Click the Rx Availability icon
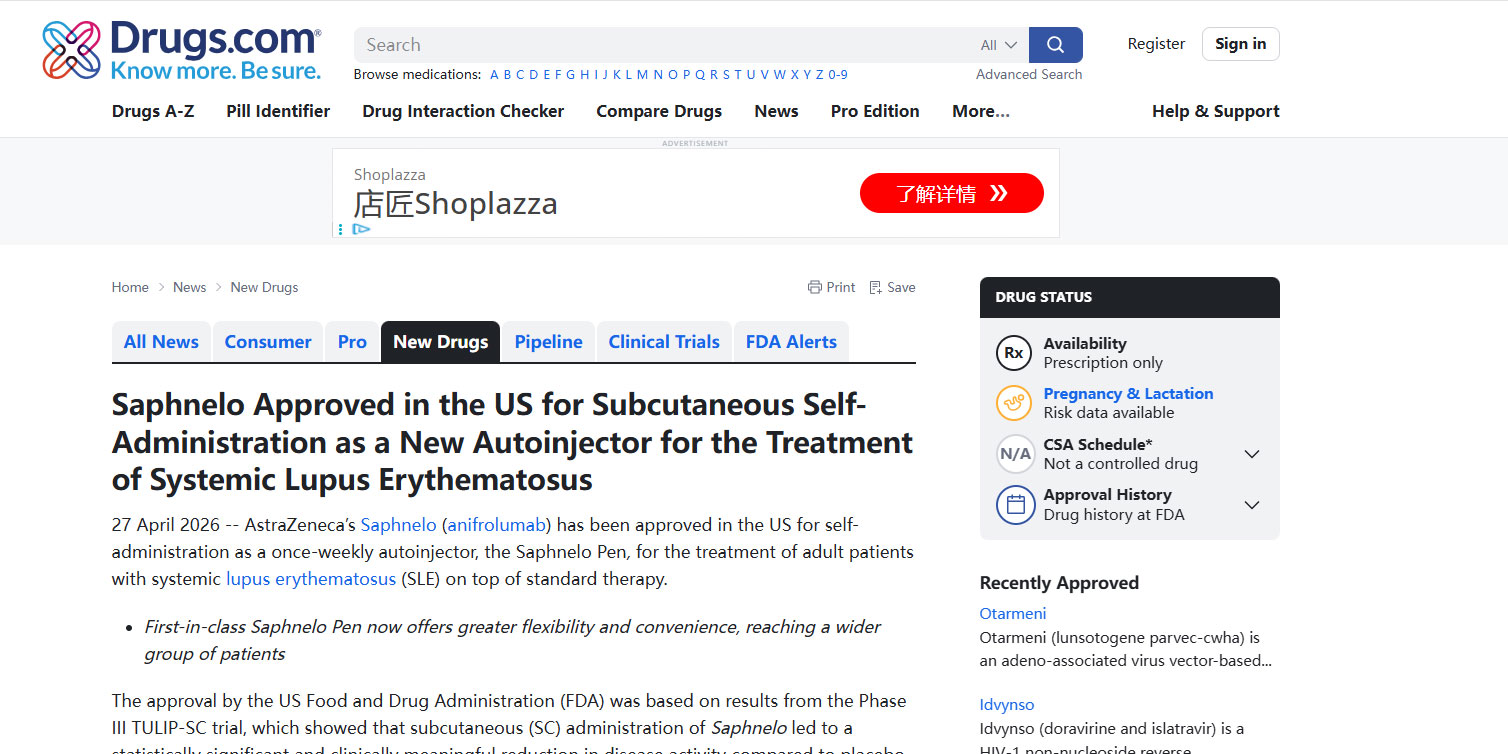This screenshot has height=754, width=1508. [x=1014, y=353]
